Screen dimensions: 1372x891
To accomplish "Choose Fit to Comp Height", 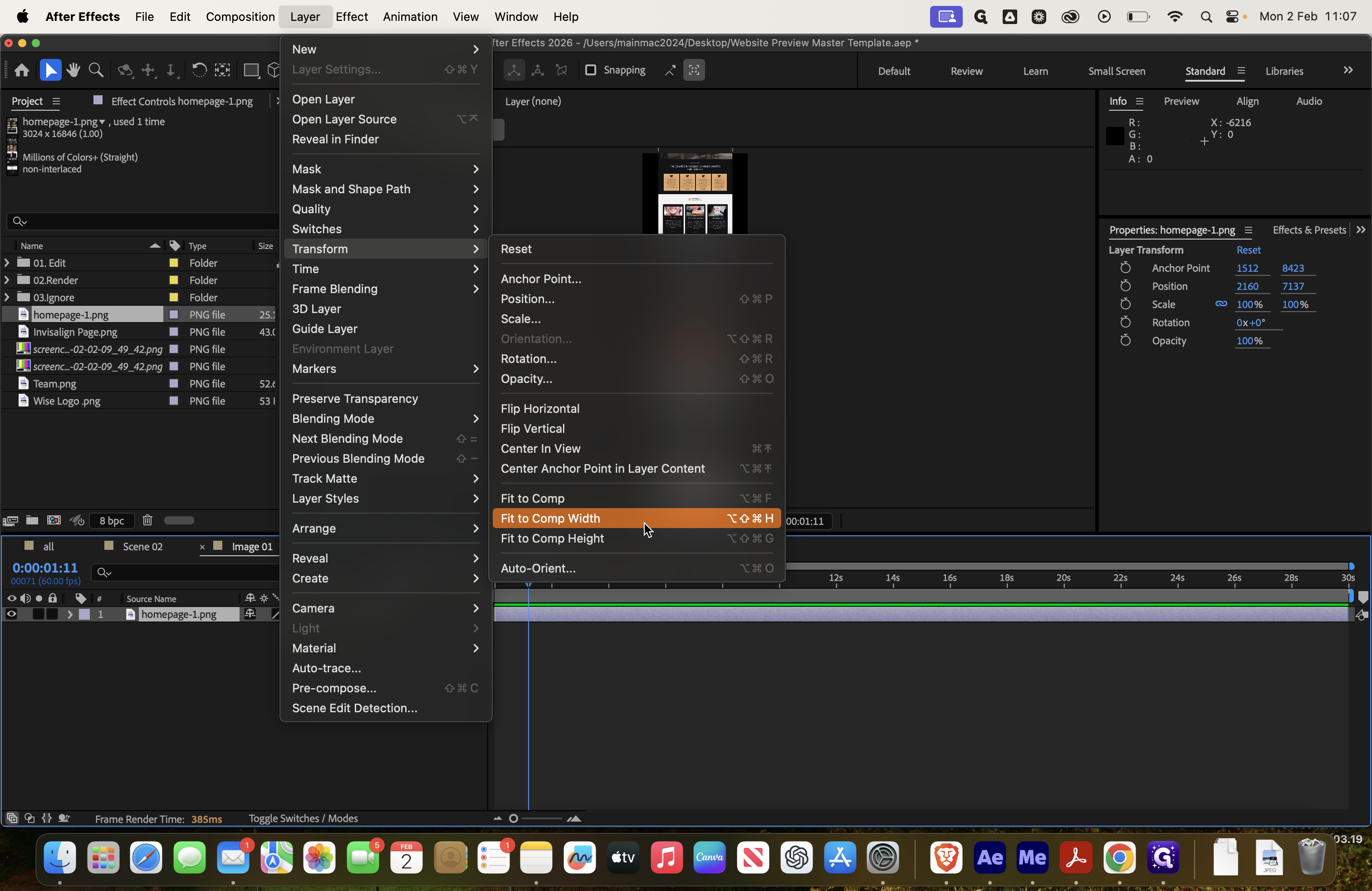I will pos(552,539).
